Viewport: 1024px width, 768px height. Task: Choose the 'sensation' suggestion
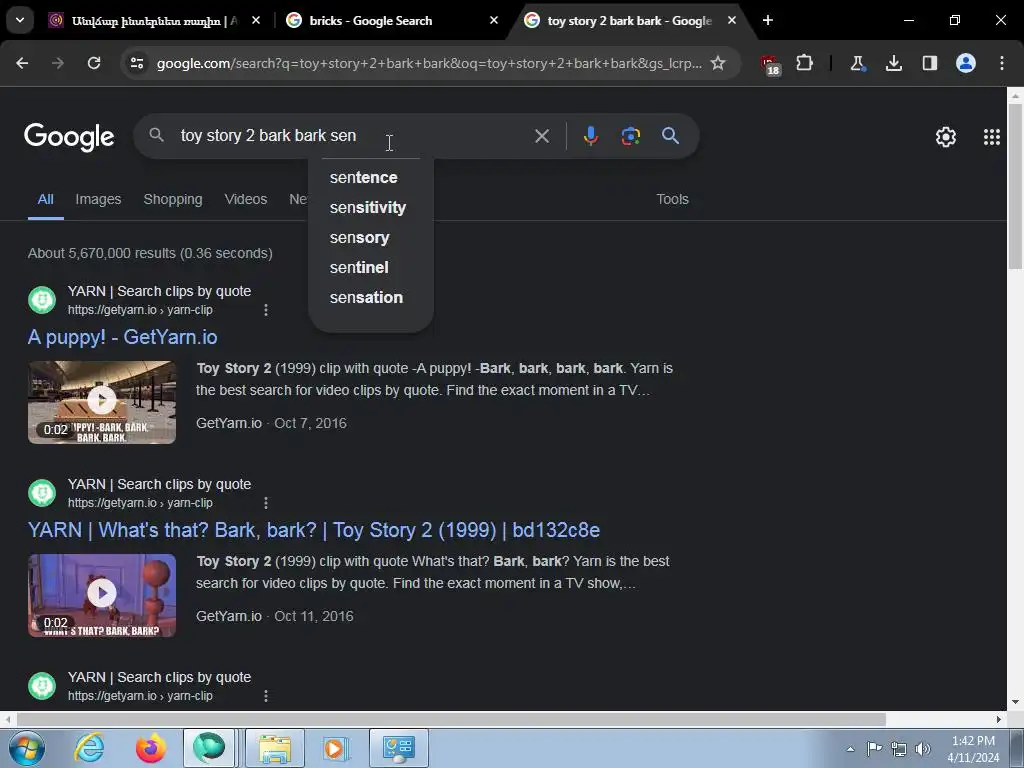click(x=370, y=298)
